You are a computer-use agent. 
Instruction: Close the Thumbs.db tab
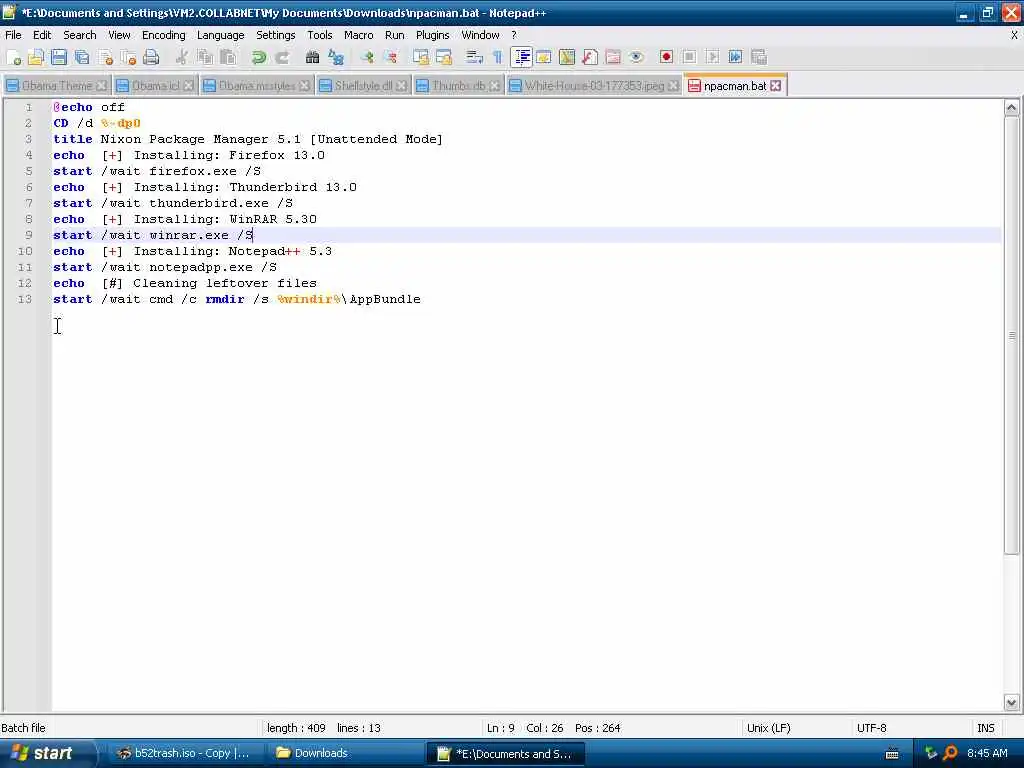point(494,86)
